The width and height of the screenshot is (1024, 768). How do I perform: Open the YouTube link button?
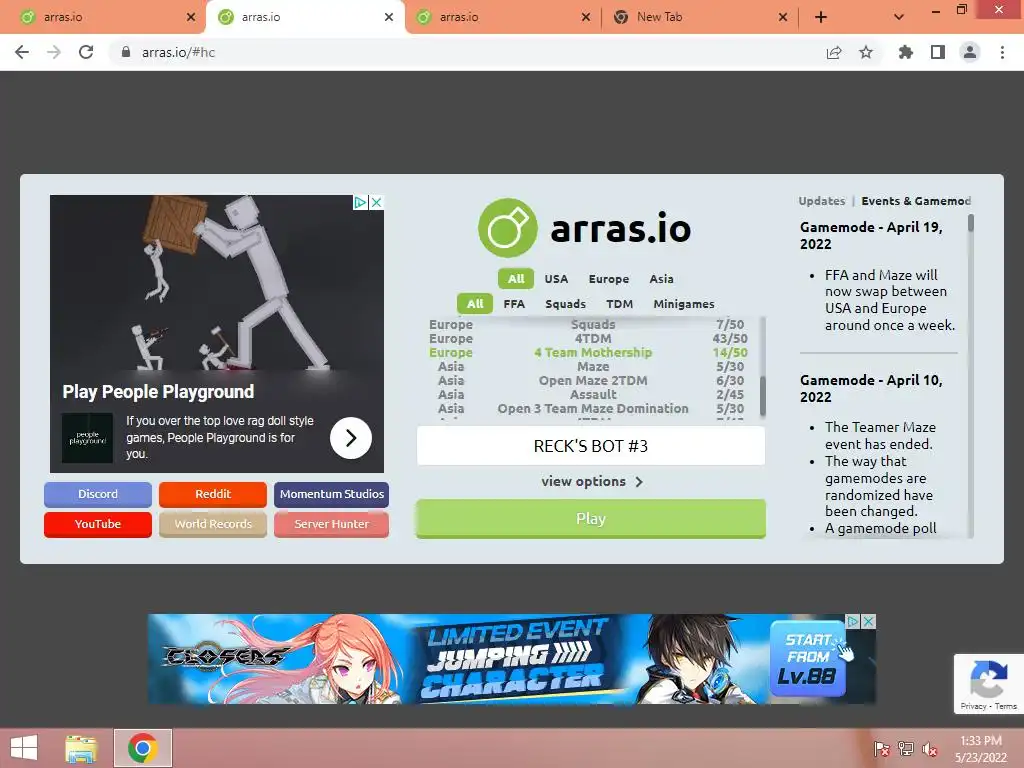pos(98,524)
